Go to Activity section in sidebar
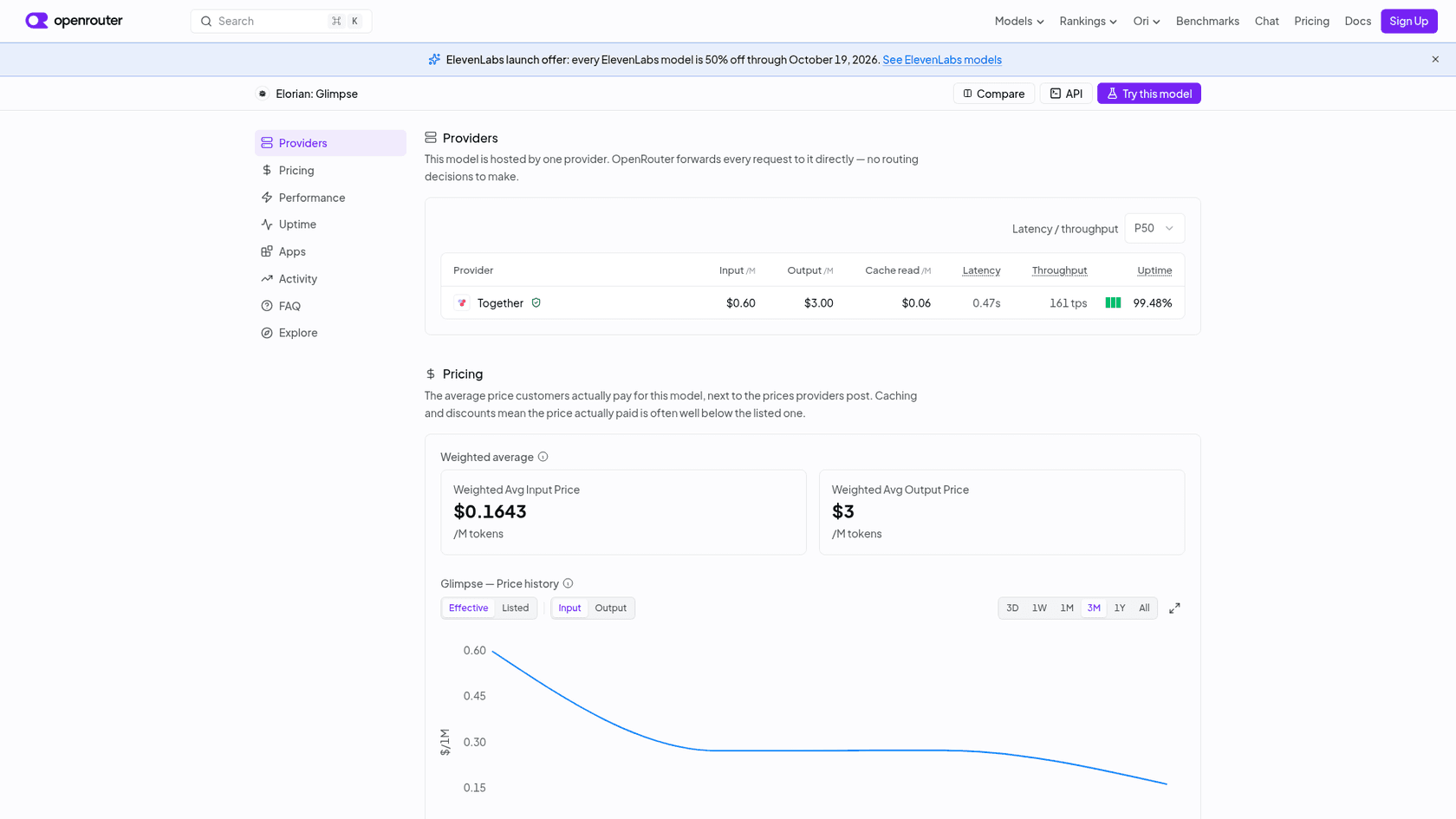 pos(330,279)
